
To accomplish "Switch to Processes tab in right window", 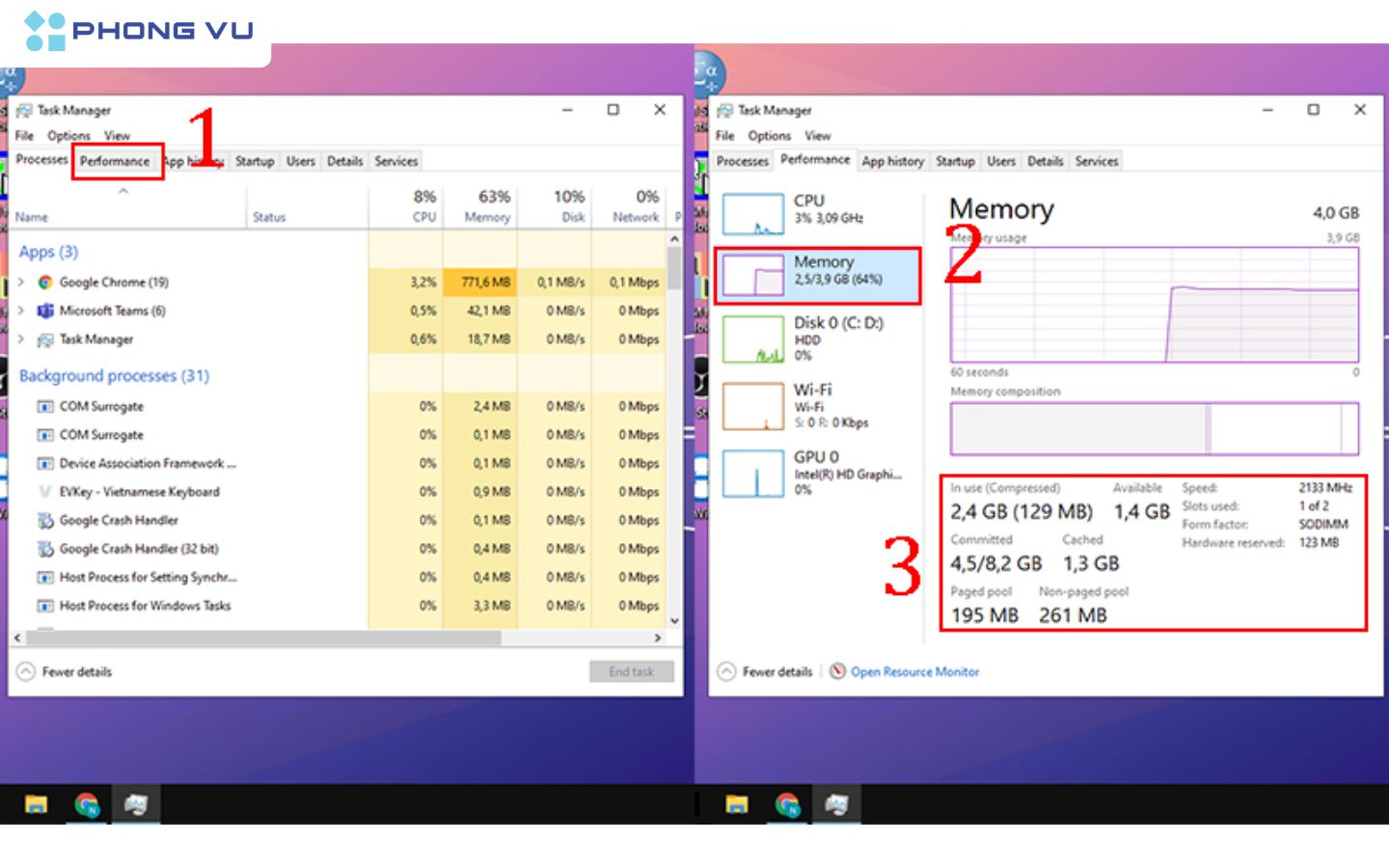I will click(x=742, y=161).
